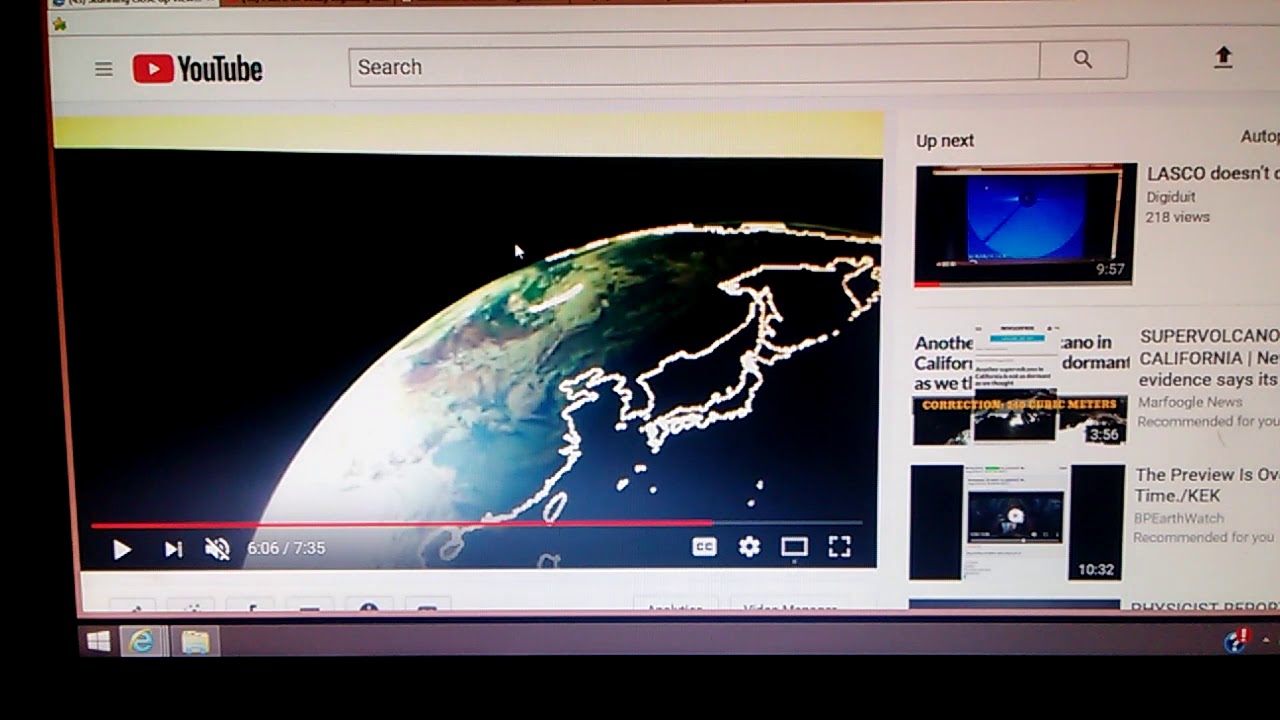Click the browser favorites star icon
The image size is (1280, 720).
tap(60, 24)
